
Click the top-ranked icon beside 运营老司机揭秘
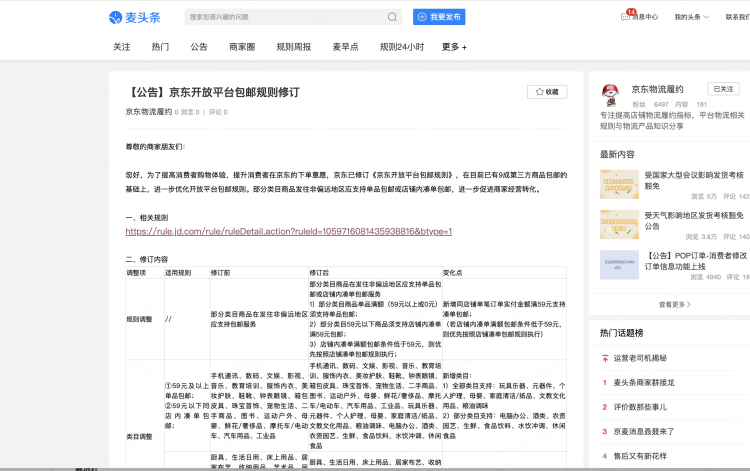(605, 357)
